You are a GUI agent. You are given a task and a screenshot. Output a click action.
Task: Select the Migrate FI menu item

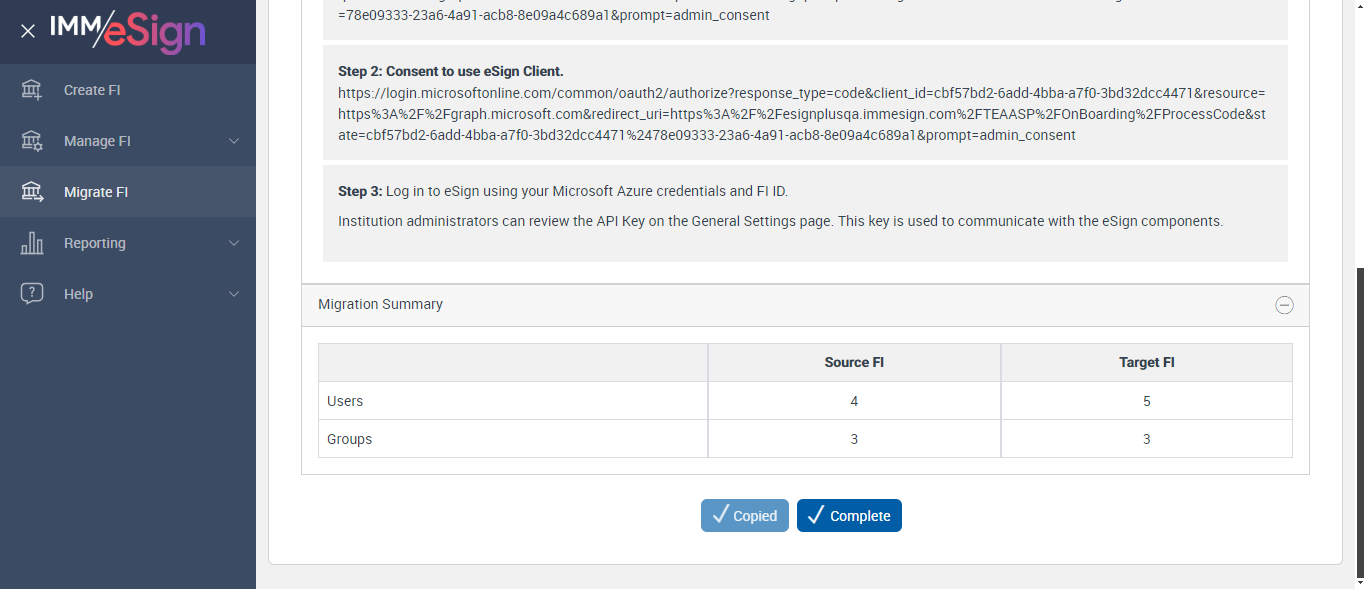[x=96, y=192]
